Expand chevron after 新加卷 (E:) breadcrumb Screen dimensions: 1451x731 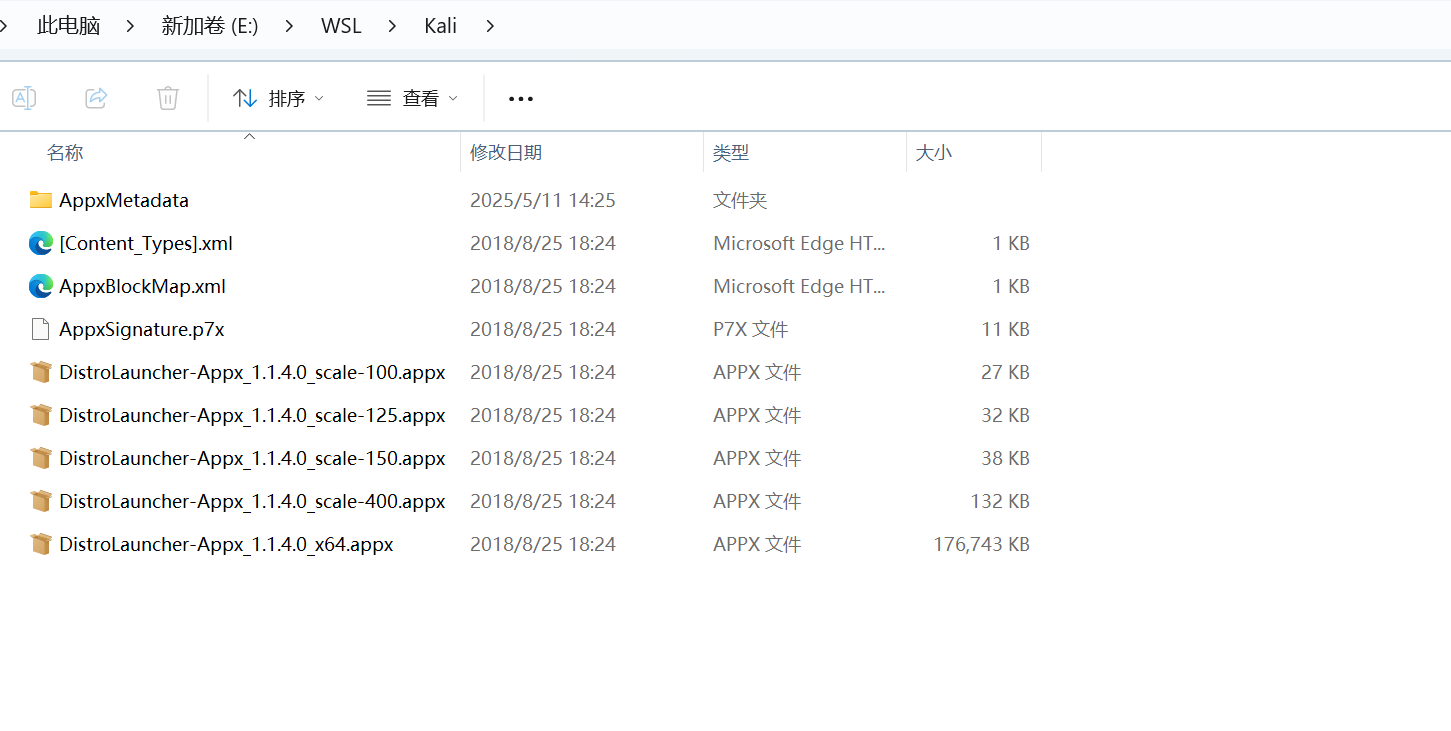(x=289, y=26)
